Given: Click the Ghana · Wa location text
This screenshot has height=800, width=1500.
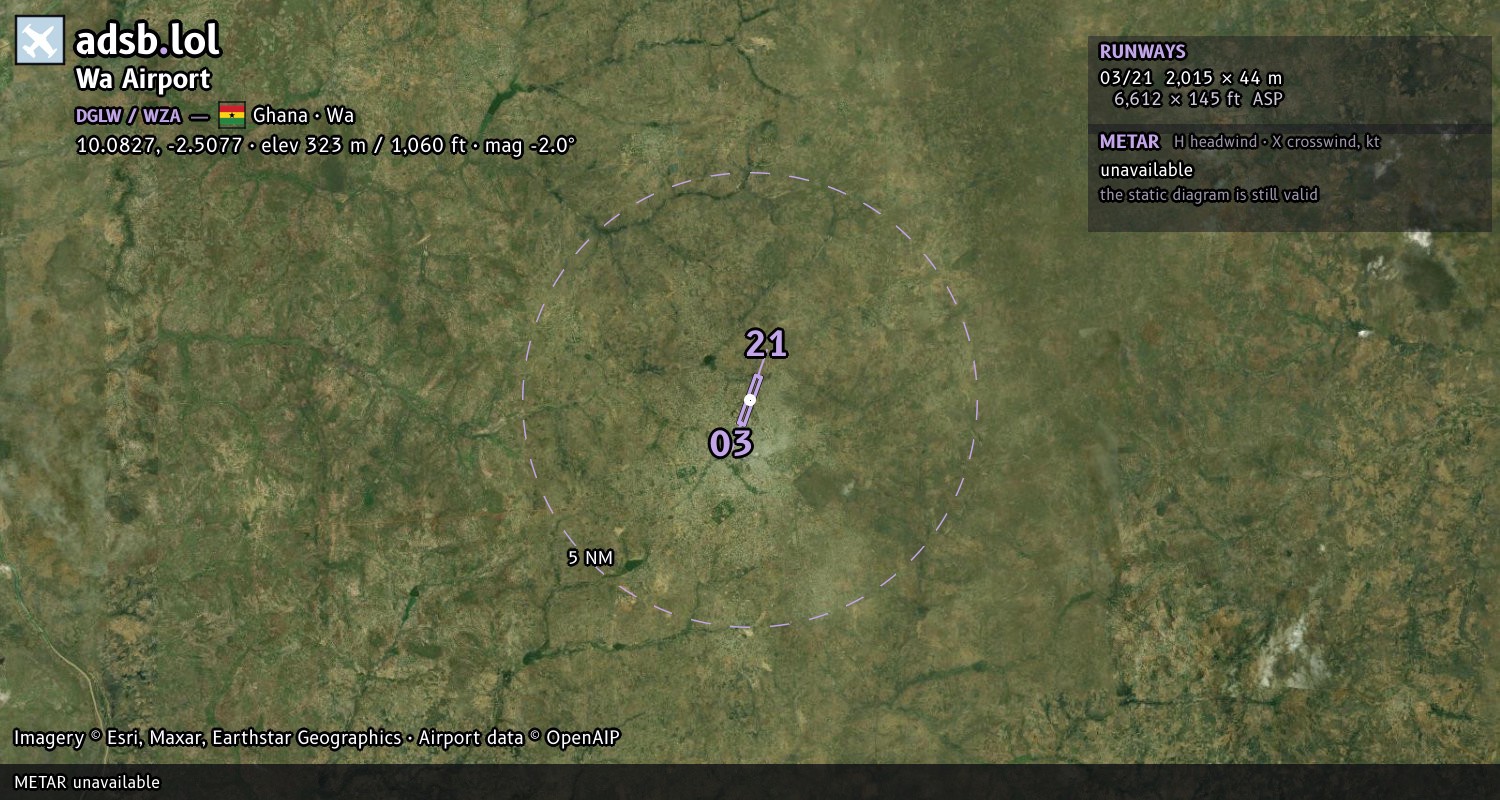Looking at the screenshot, I should (304, 116).
